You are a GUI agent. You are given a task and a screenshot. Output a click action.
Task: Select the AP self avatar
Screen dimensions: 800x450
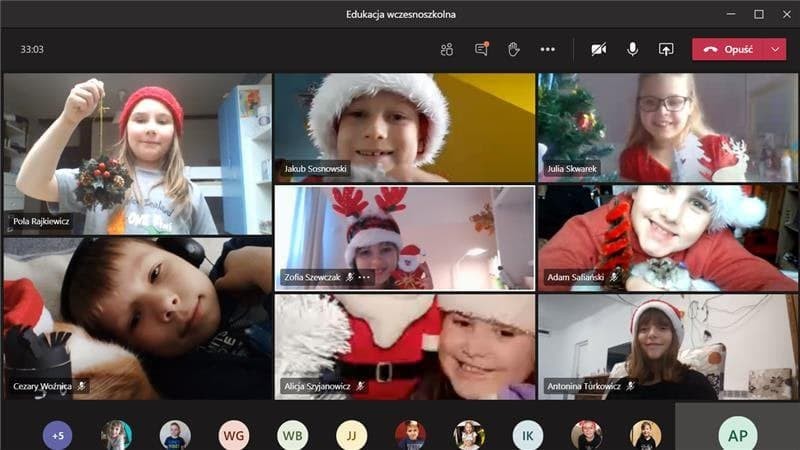click(738, 434)
